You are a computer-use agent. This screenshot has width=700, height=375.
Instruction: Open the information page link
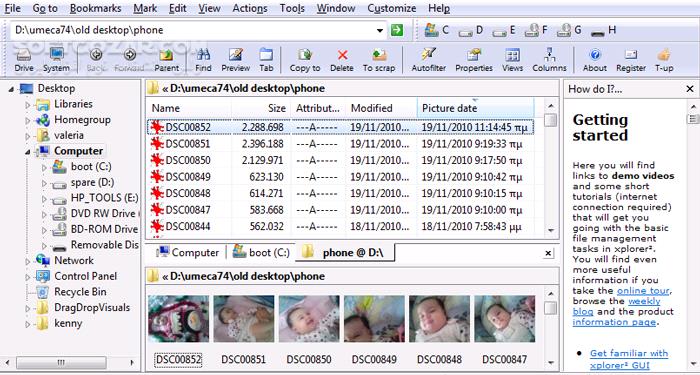(x=614, y=322)
